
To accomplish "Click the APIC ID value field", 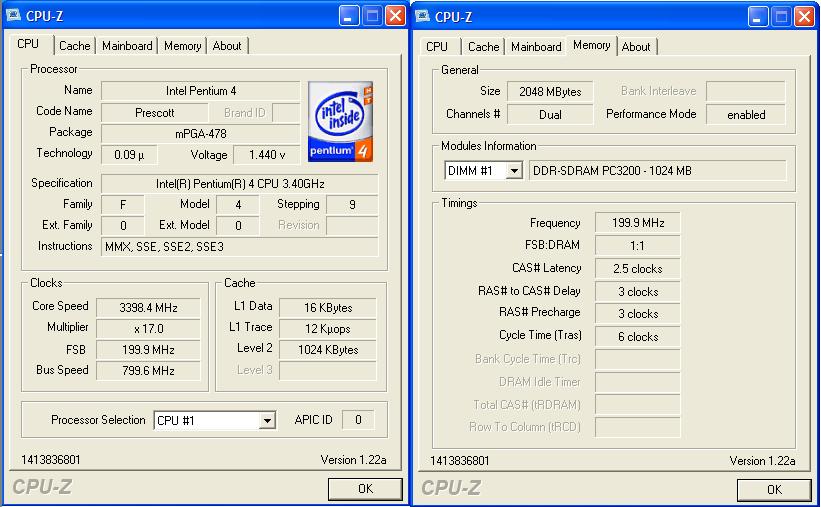I will pyautogui.click(x=358, y=420).
